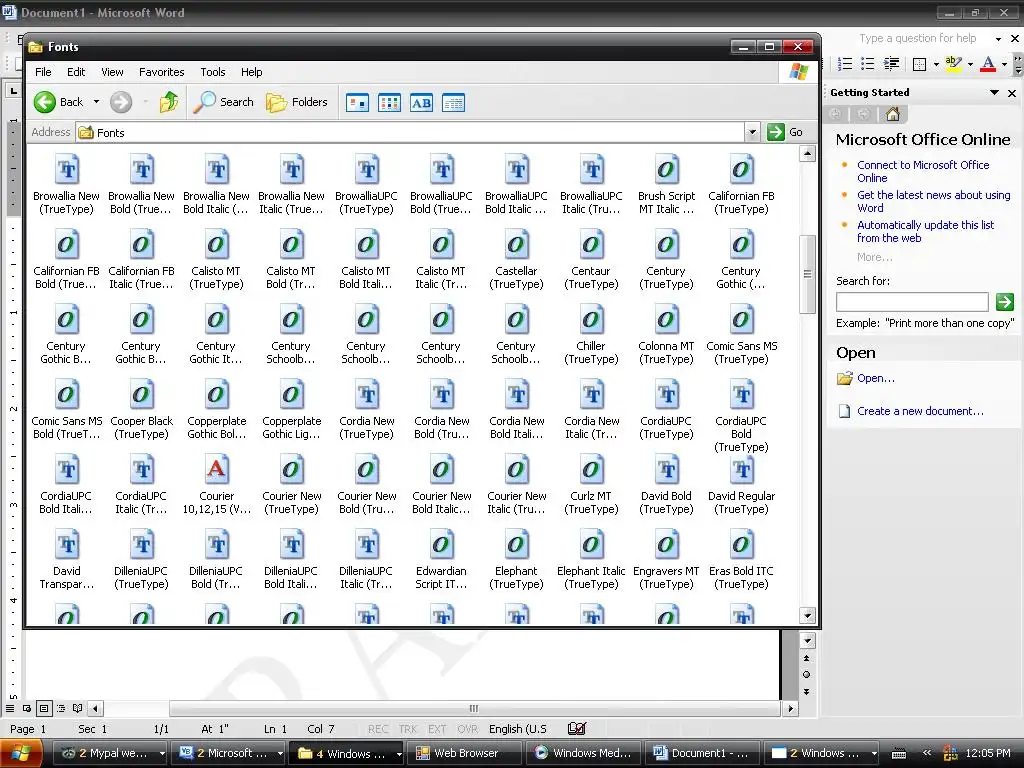Click the Fonts window vertical scrollbar thumb

pos(808,274)
